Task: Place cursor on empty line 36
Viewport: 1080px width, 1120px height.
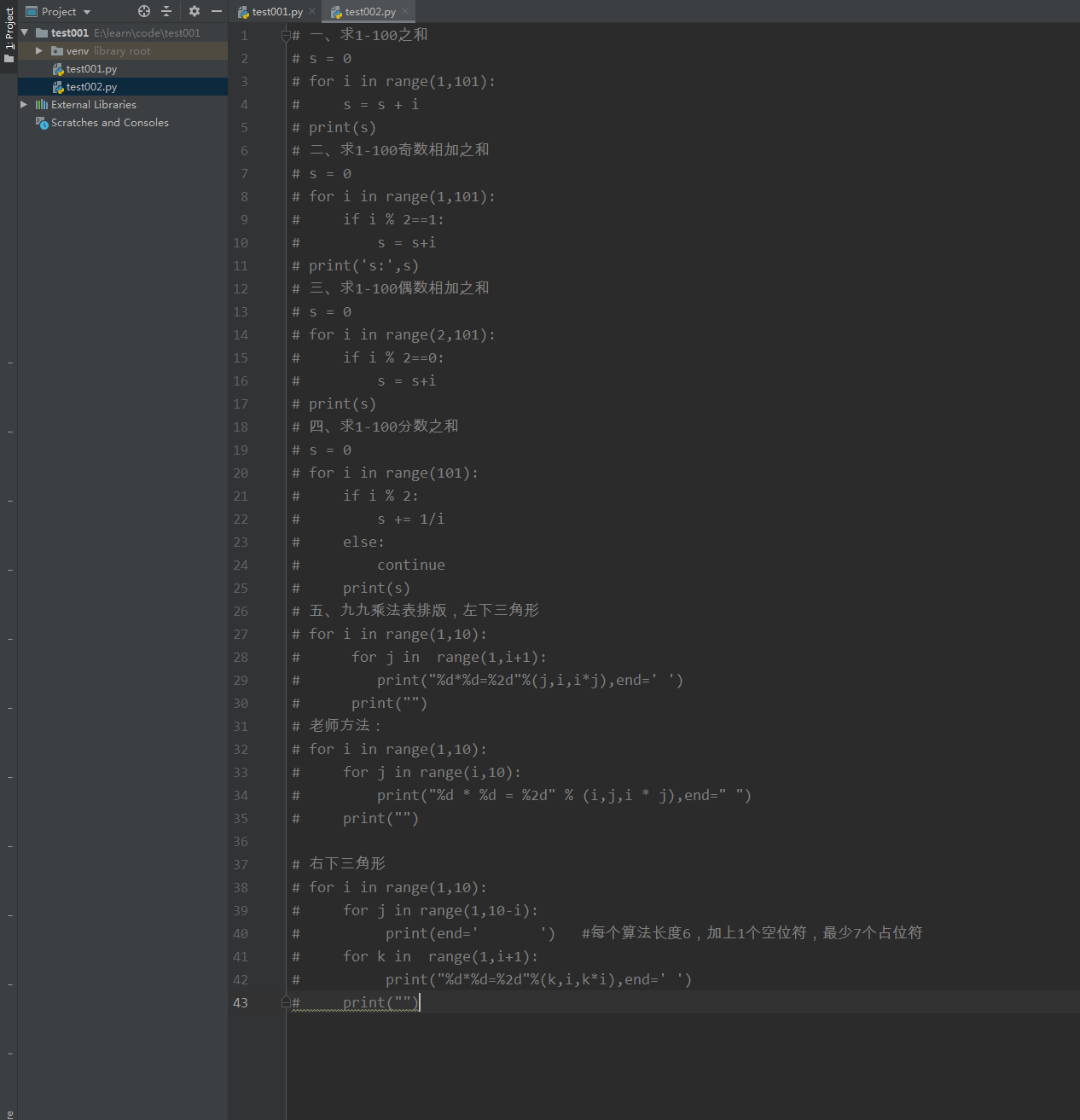Action: pyautogui.click(x=682, y=842)
